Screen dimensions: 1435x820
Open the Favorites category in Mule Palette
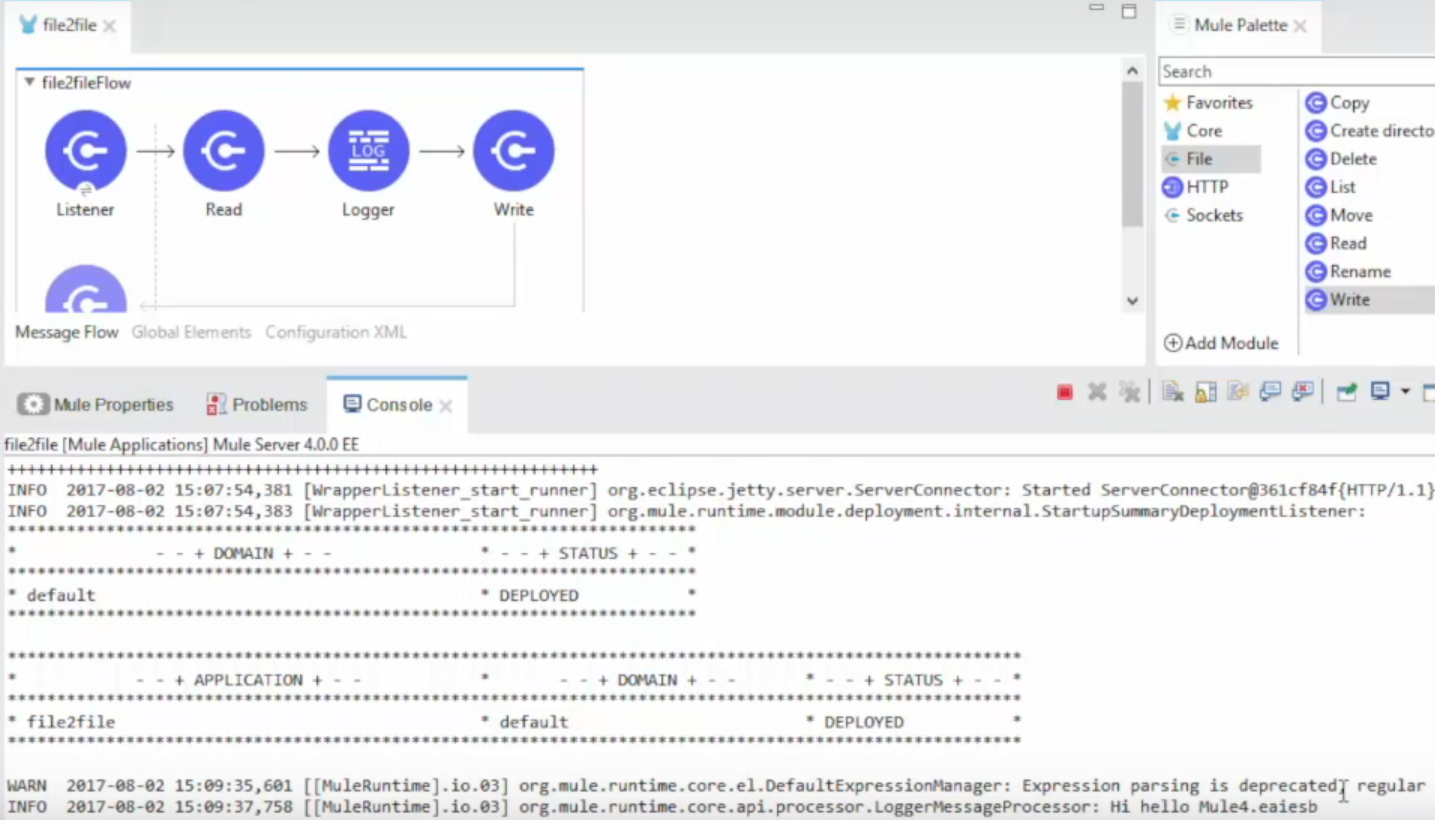[1208, 103]
